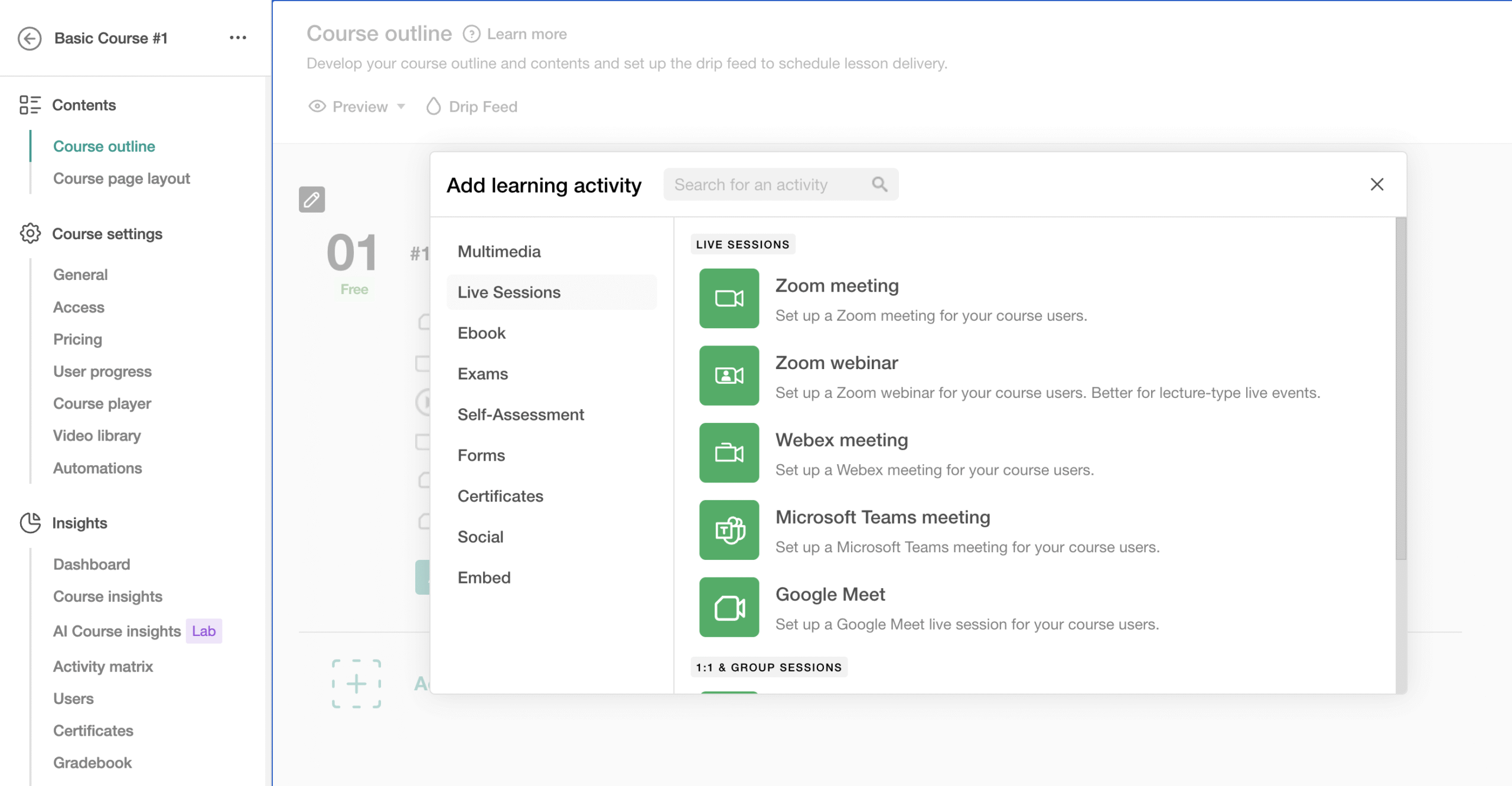The height and width of the screenshot is (786, 1512).
Task: Select the Zoom webinar icon
Action: [729, 376]
